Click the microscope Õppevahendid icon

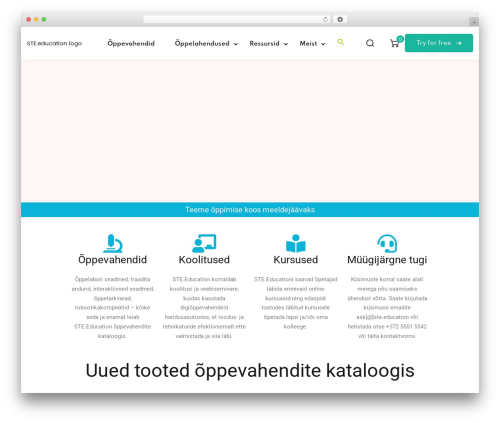(113, 243)
